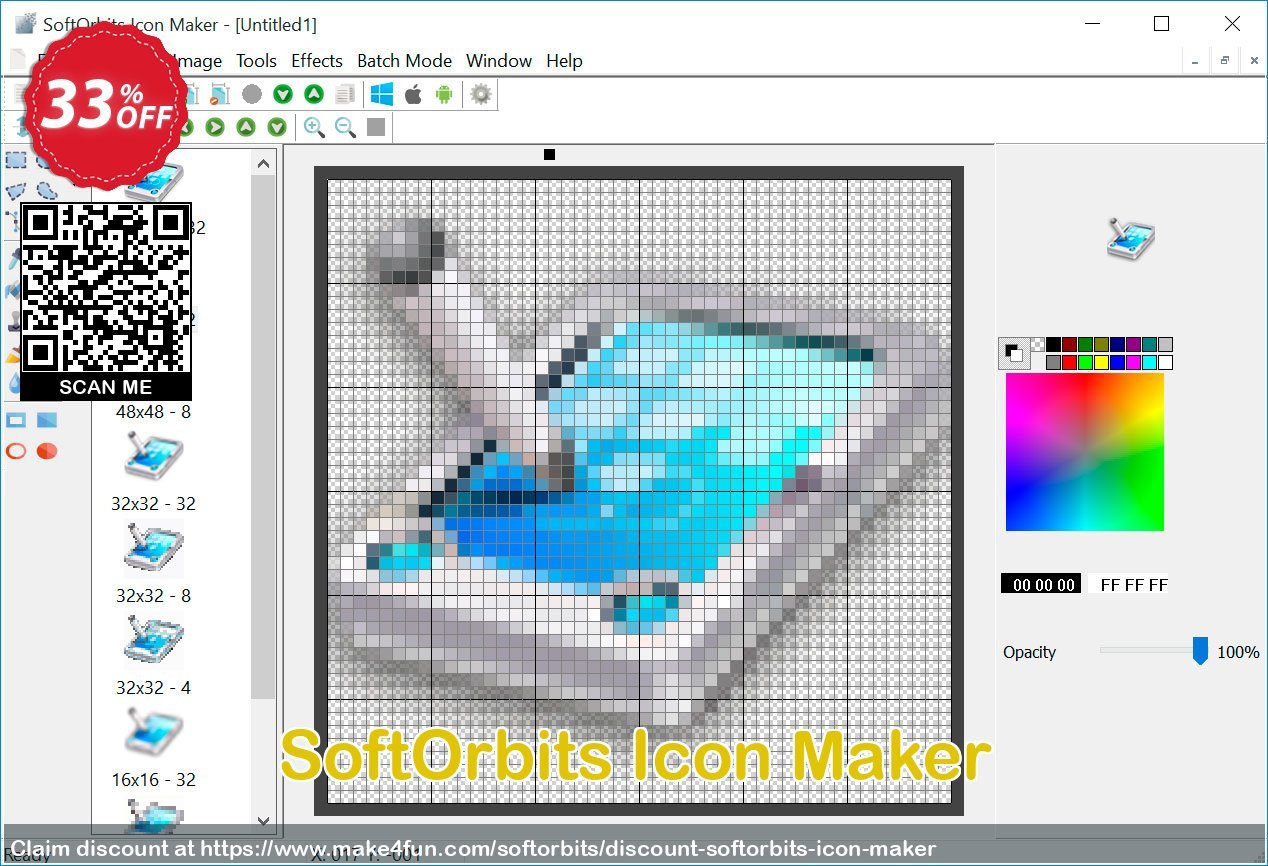The width and height of the screenshot is (1268, 866).
Task: Select the filled ellipse shape tool
Action: tap(47, 451)
